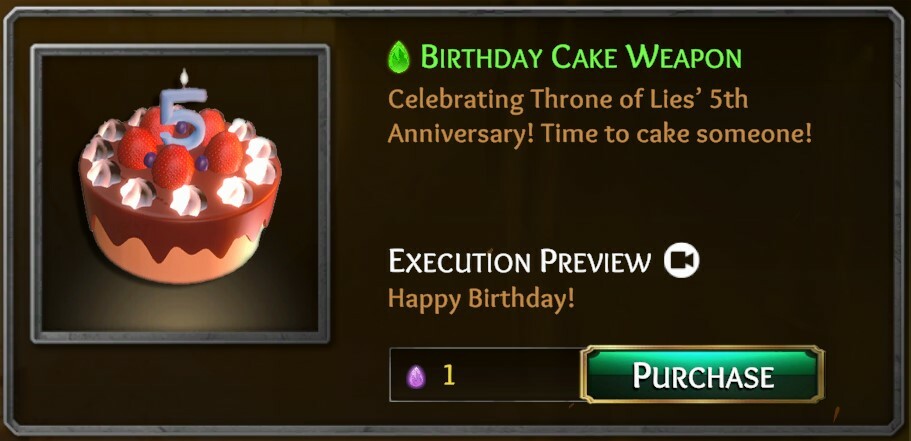Click the price number 1

coord(449,375)
